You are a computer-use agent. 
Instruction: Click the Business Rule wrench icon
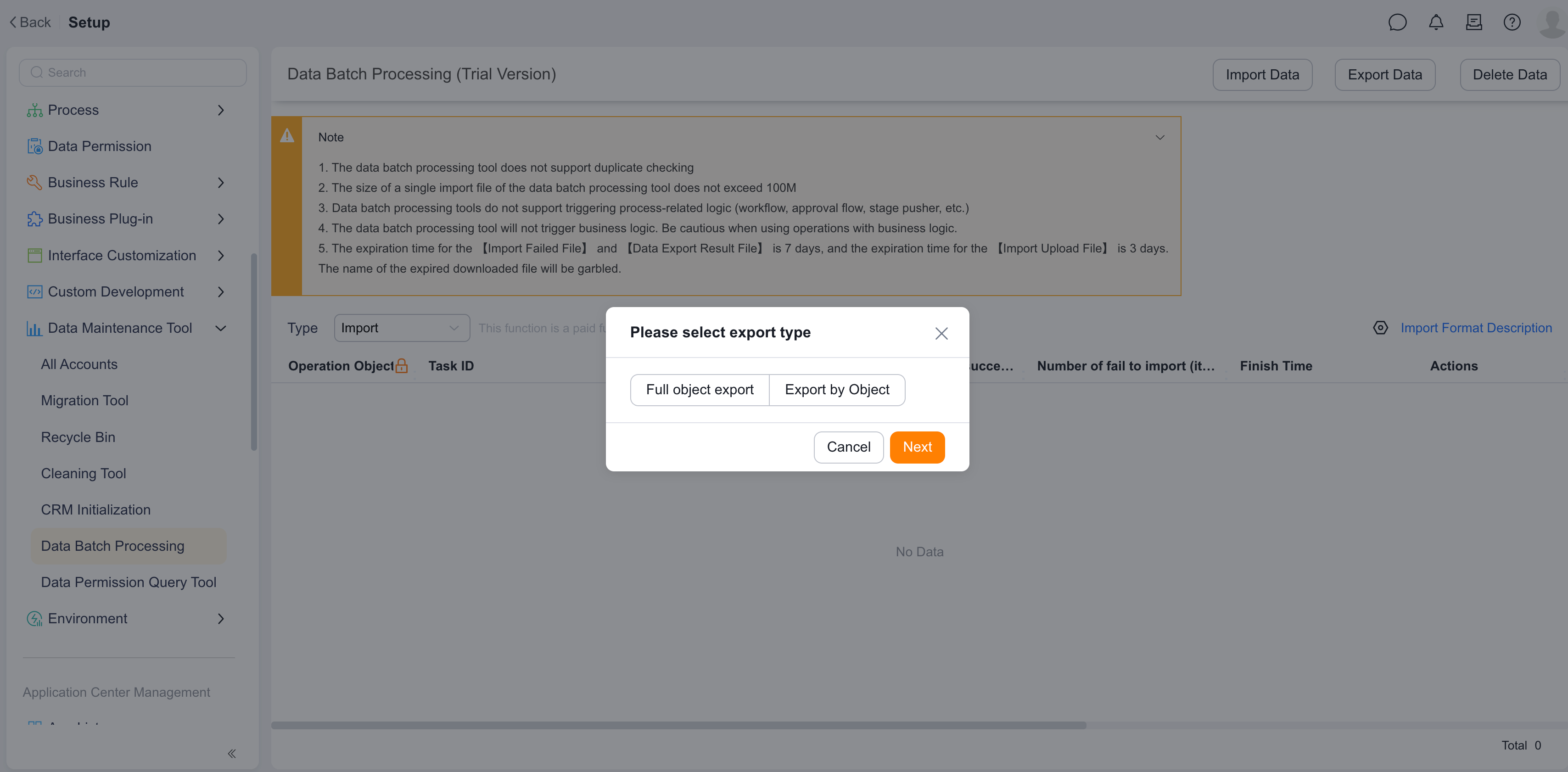pyautogui.click(x=35, y=183)
